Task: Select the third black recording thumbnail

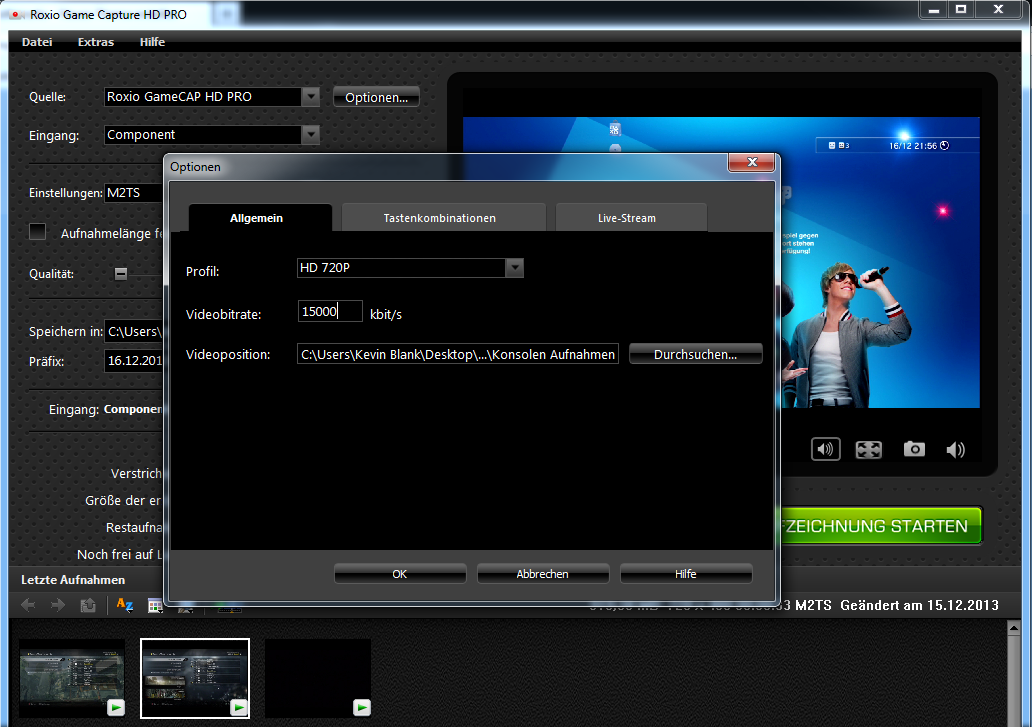Action: pos(318,678)
